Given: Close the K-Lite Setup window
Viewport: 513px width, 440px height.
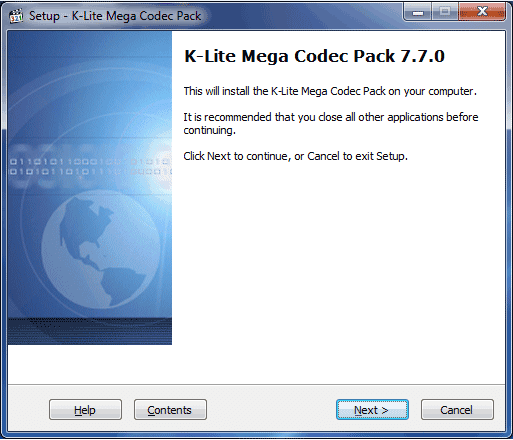Looking at the screenshot, I should tap(482, 12).
